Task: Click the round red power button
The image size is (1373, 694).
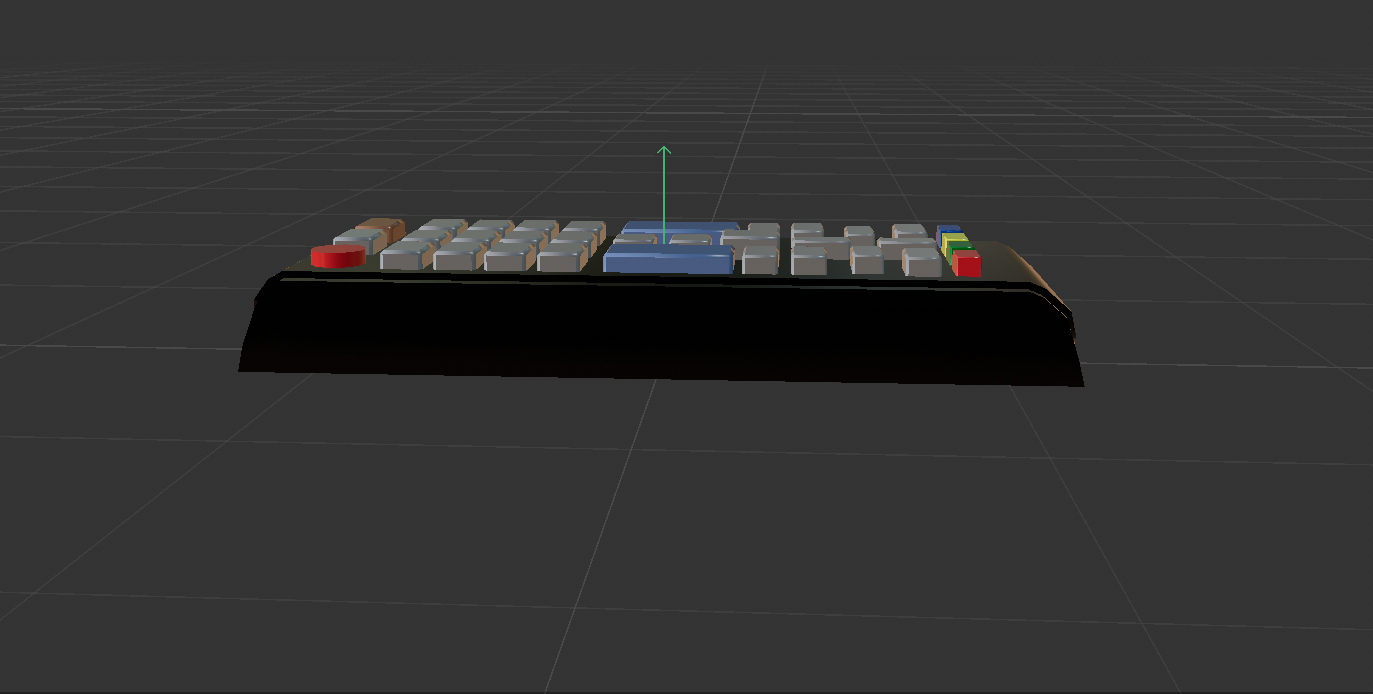Action: click(x=338, y=257)
